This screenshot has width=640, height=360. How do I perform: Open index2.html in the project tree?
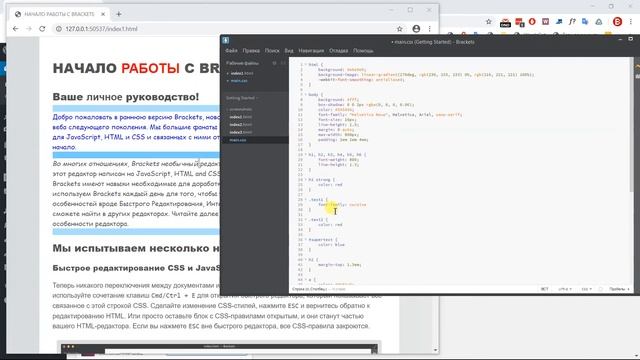[x=241, y=124]
